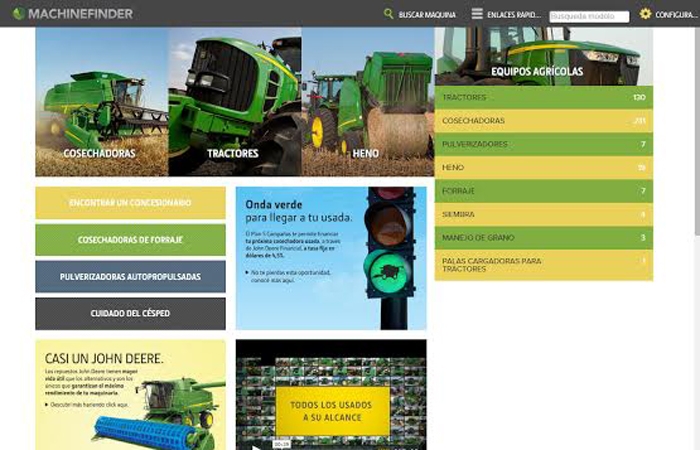Click Todos los usados video thumbnail
The width and height of the screenshot is (700, 450).
coord(331,395)
